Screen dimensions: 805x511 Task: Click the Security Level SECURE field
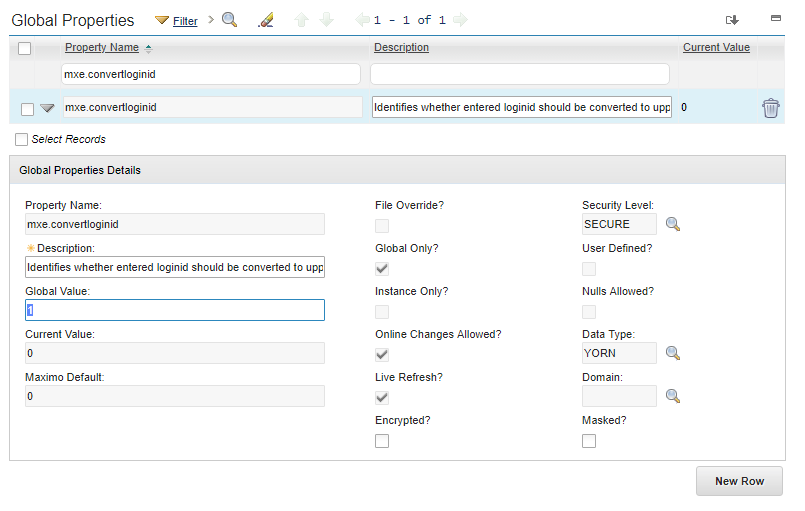point(619,224)
